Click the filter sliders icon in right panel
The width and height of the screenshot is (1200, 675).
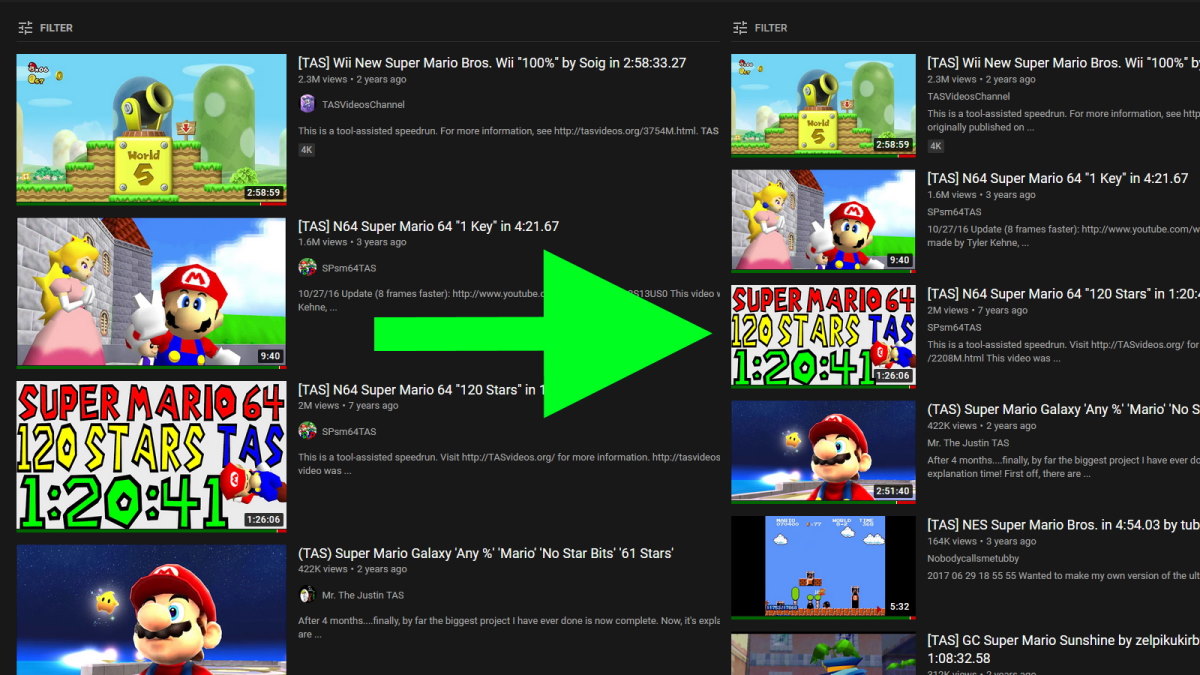tap(740, 28)
